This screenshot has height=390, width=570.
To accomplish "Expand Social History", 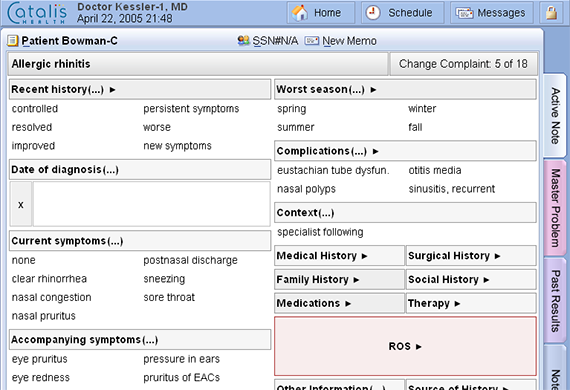I will click(x=471, y=280).
